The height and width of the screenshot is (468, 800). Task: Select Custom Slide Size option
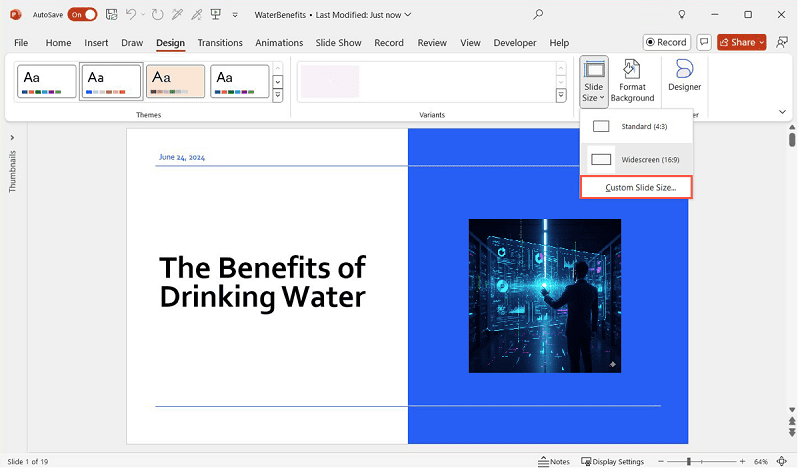pos(636,187)
